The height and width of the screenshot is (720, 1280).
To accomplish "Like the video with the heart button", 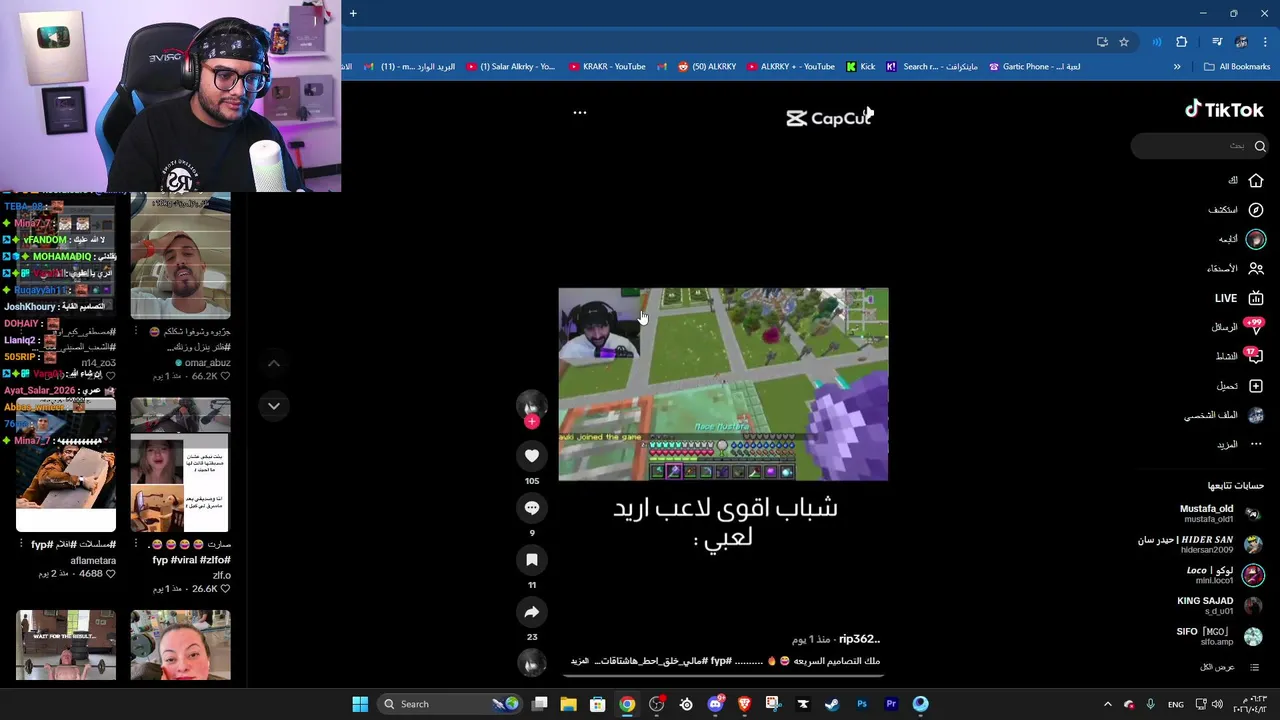I will 532,456.
